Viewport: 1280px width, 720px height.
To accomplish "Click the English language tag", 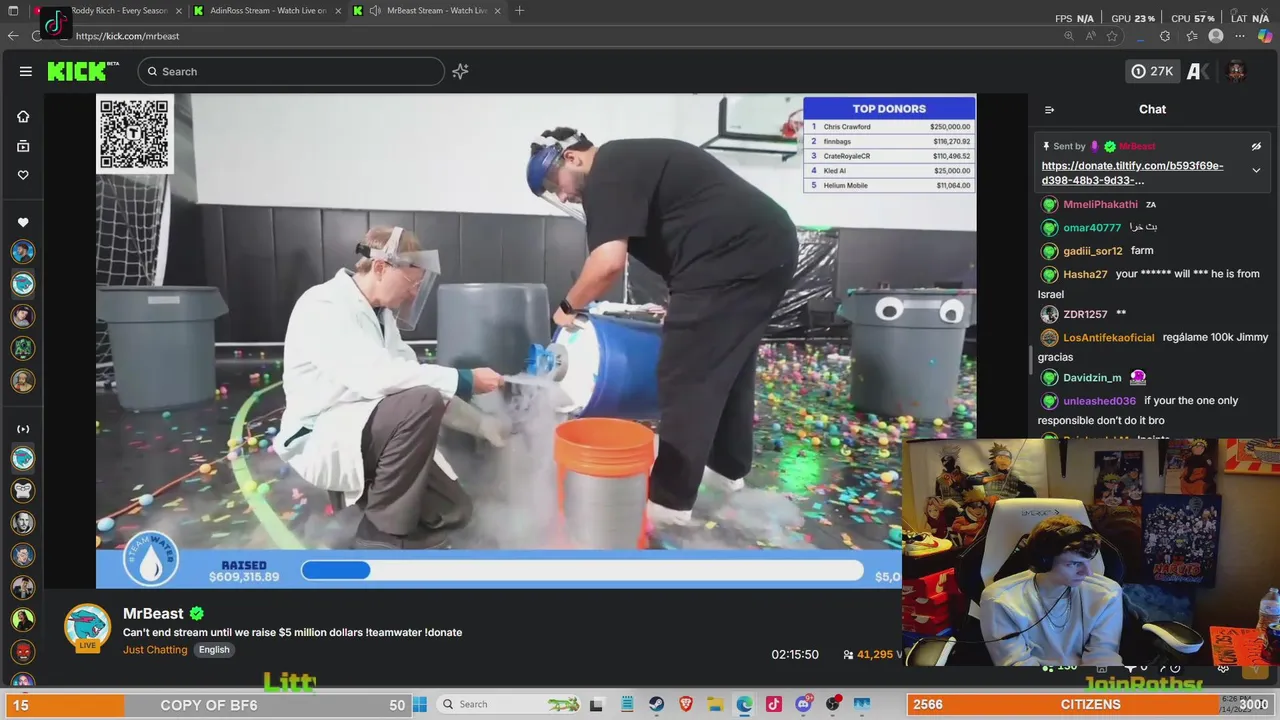I will coord(214,650).
